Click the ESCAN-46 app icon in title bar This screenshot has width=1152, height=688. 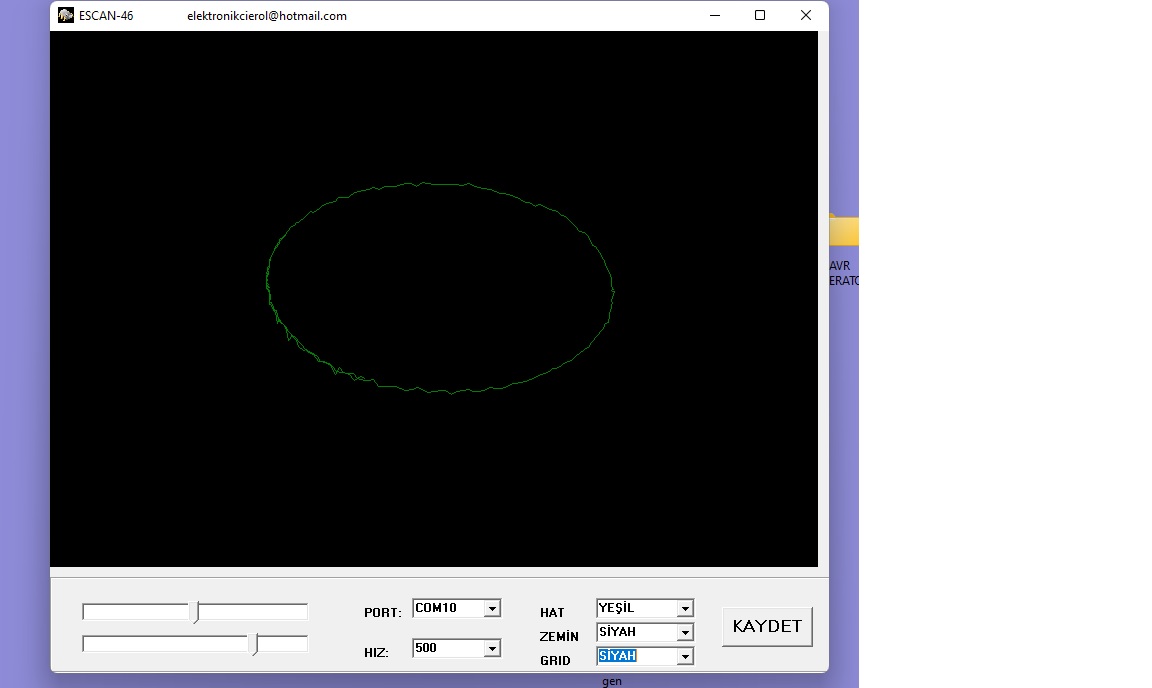[x=65, y=15]
